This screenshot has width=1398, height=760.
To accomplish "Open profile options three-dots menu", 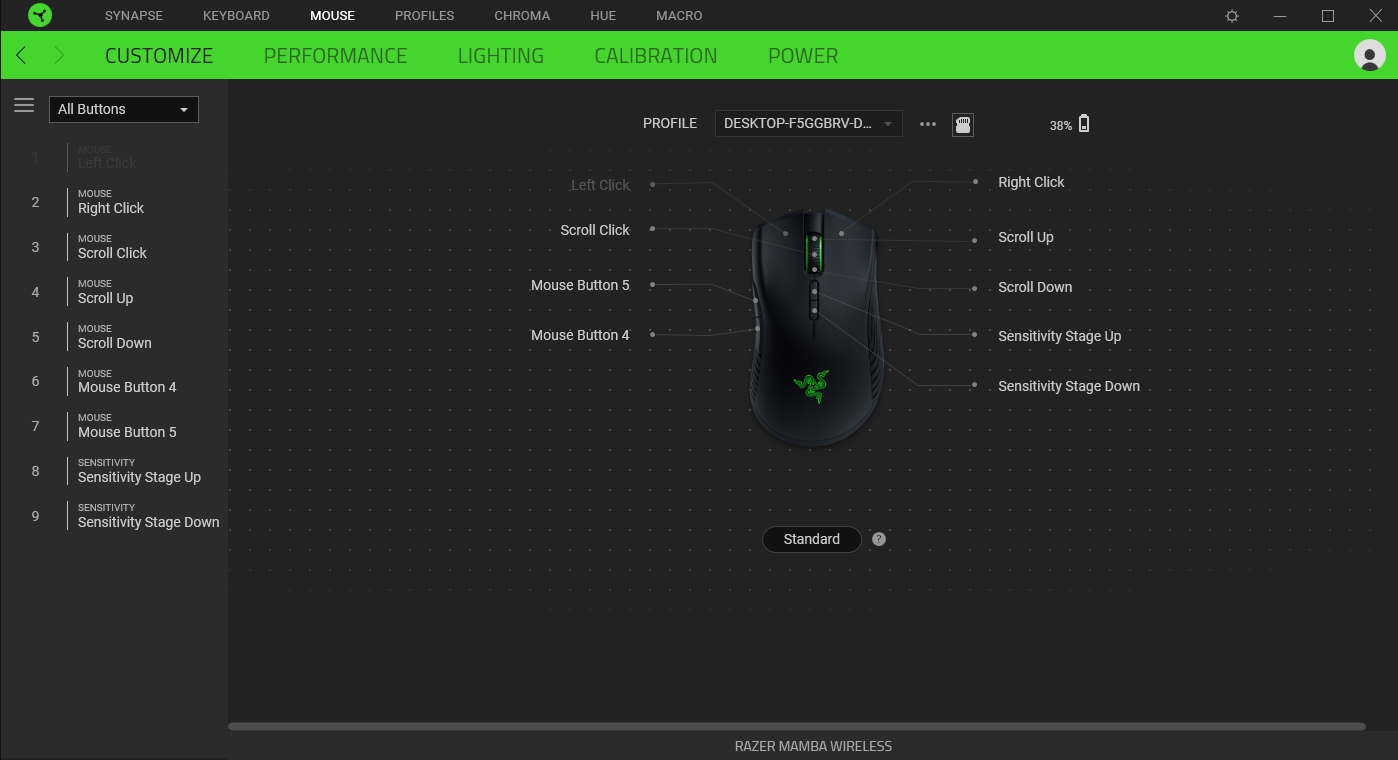I will point(928,124).
